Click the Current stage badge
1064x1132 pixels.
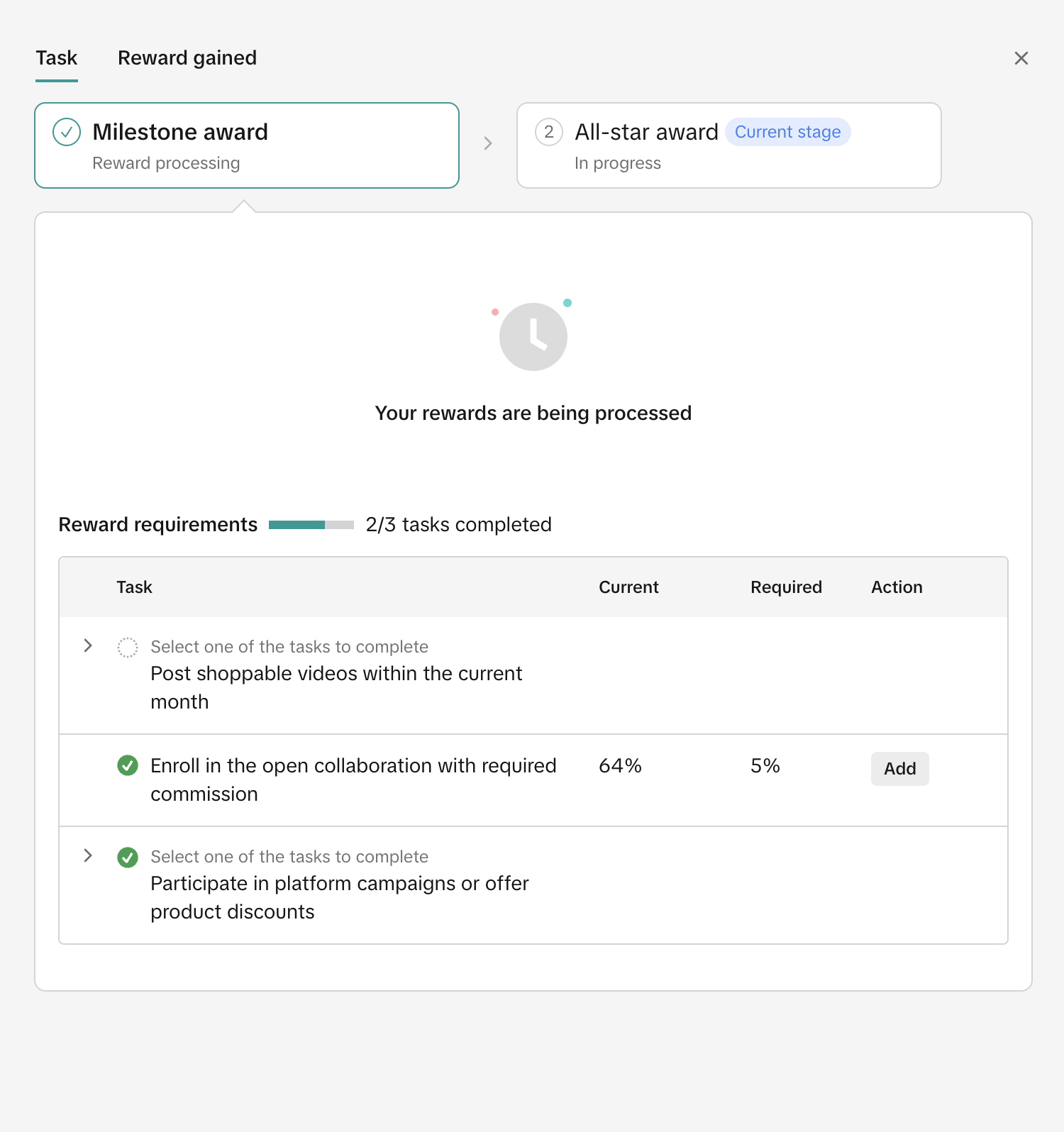point(787,132)
